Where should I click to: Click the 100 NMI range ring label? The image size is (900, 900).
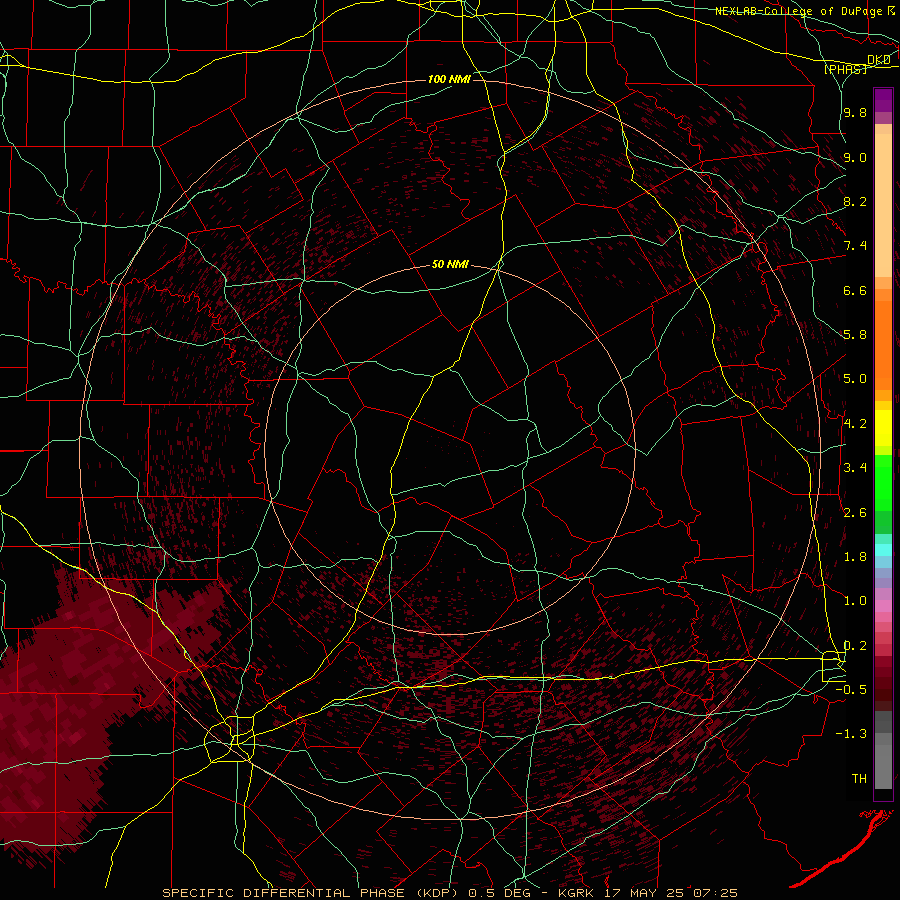[449, 79]
